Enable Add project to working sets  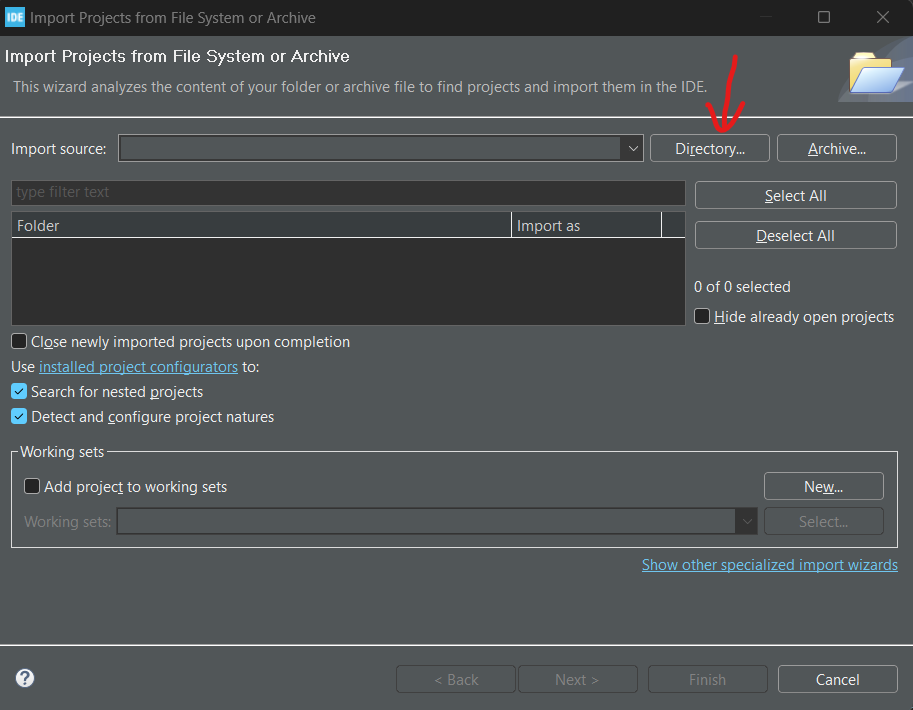[x=32, y=486]
